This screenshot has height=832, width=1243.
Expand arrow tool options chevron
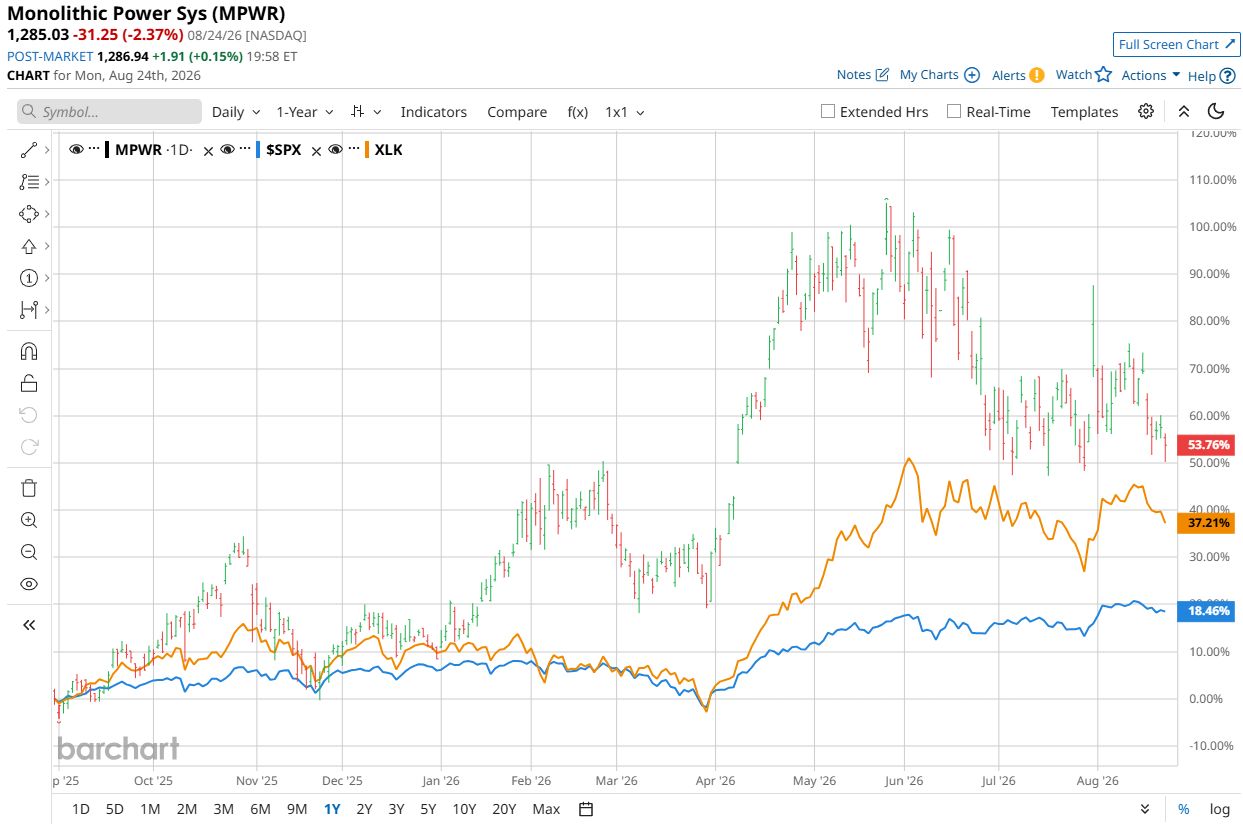pyautogui.click(x=47, y=246)
